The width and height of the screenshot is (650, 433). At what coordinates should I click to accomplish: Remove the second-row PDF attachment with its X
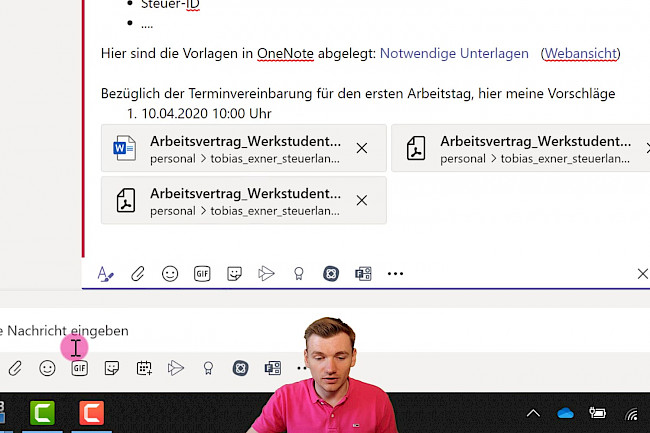pos(362,201)
